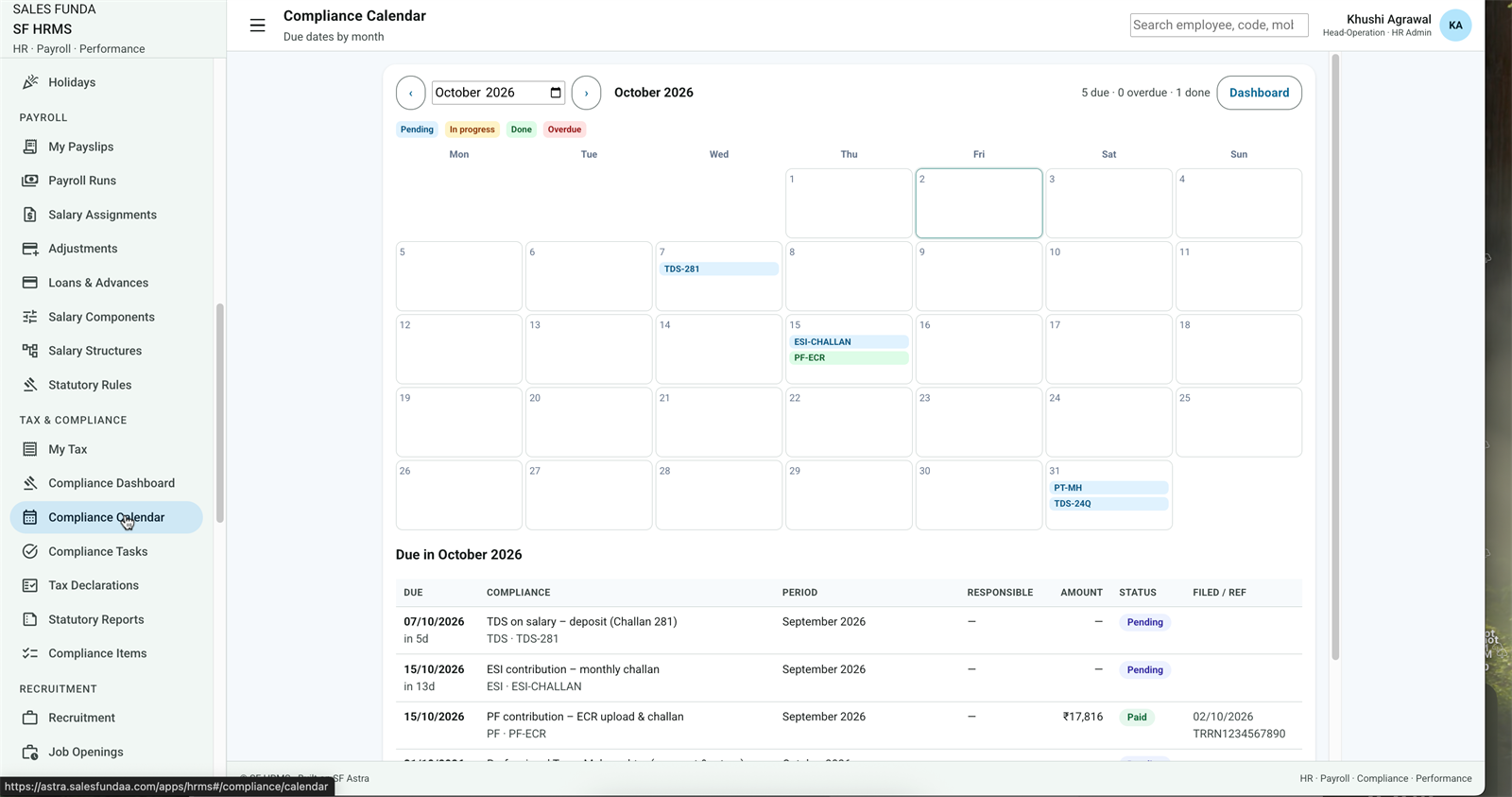Go to previous month arrow
The width and height of the screenshot is (1512, 797).
(x=410, y=93)
